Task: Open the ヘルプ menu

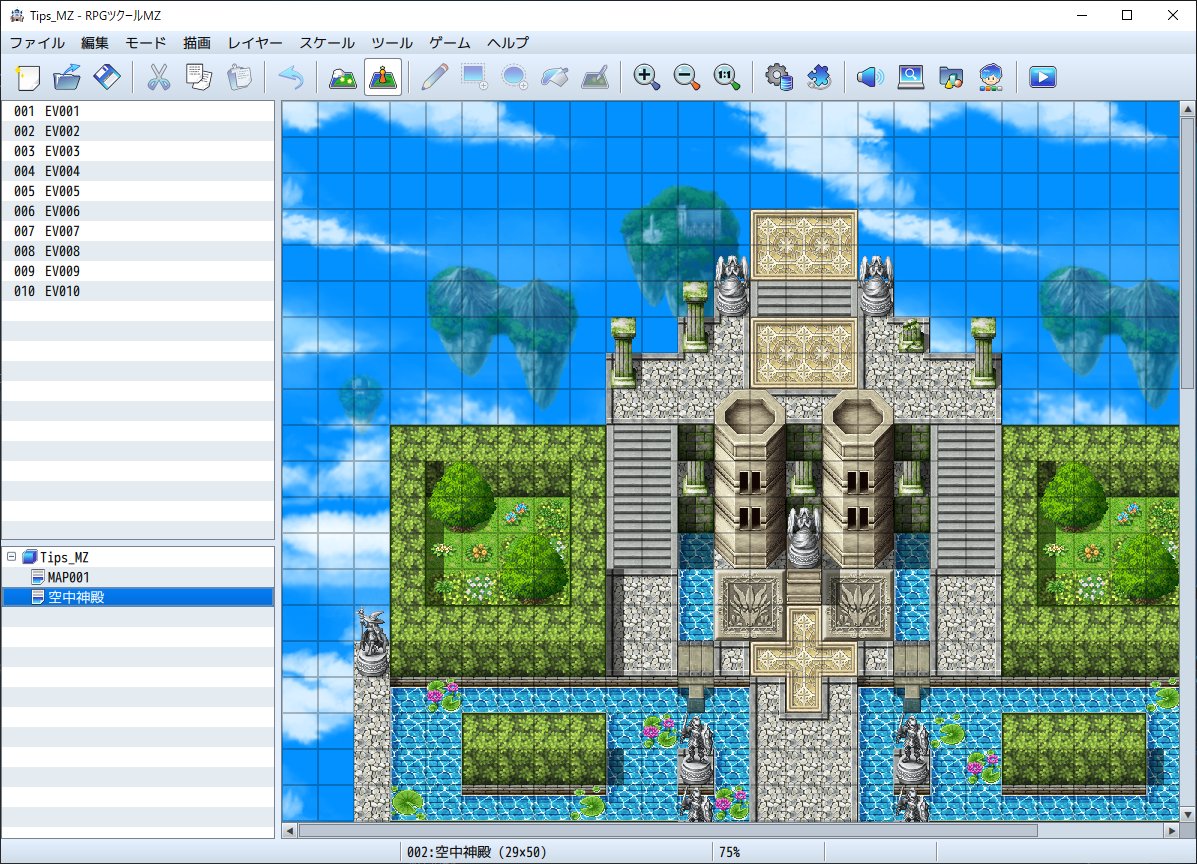Action: pyautogui.click(x=508, y=43)
